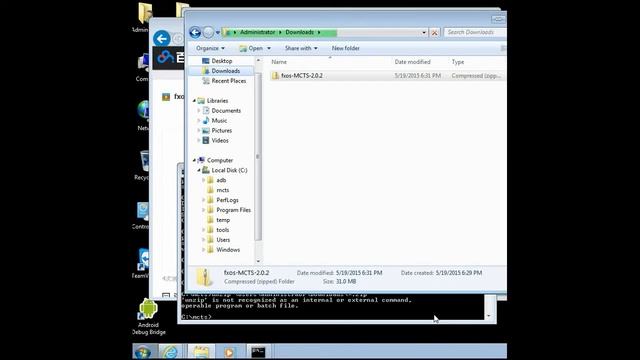
Task: Click browser back arrow in rear window
Action: point(162,39)
